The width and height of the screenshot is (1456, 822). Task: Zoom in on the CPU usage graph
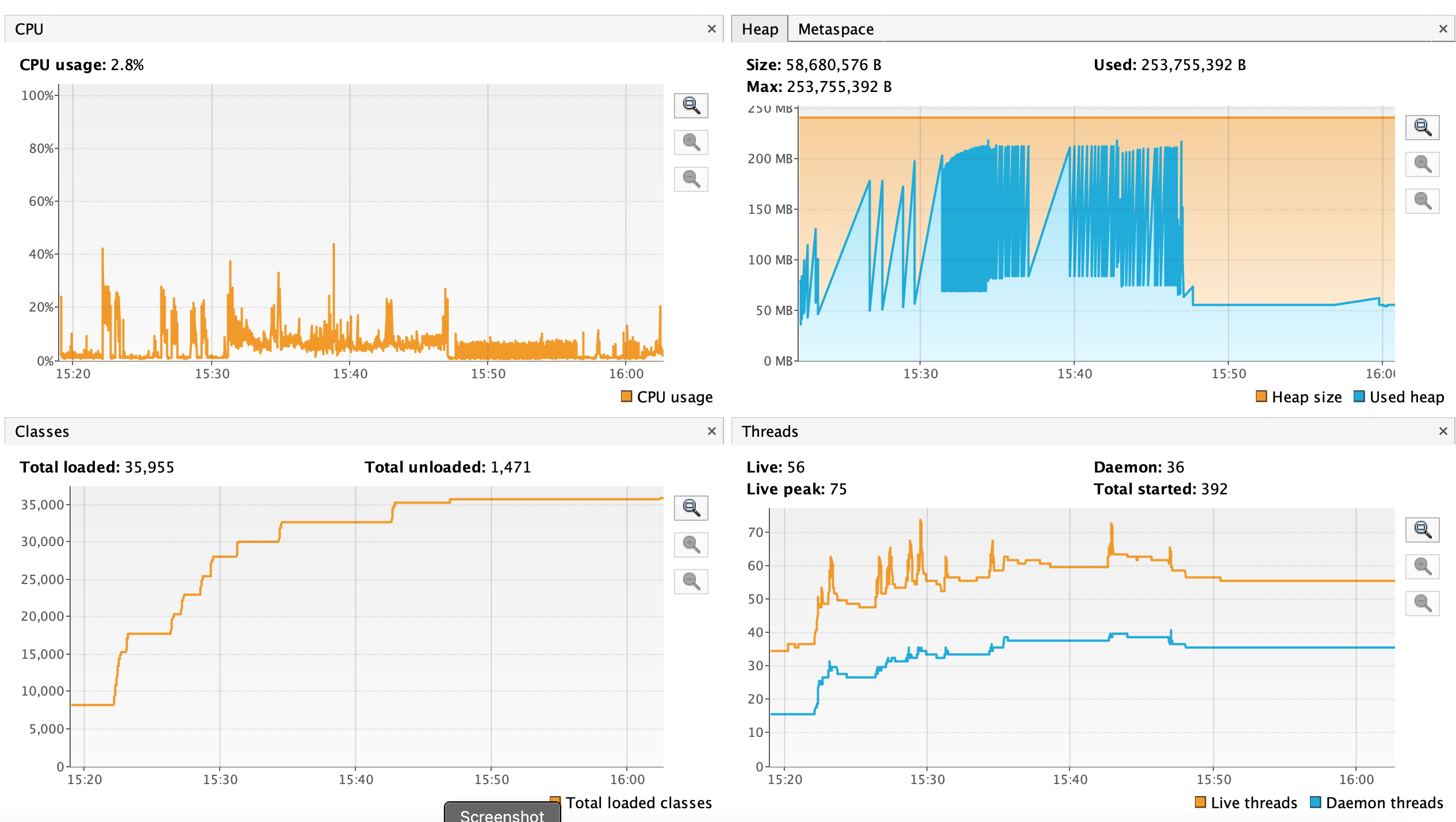691,143
